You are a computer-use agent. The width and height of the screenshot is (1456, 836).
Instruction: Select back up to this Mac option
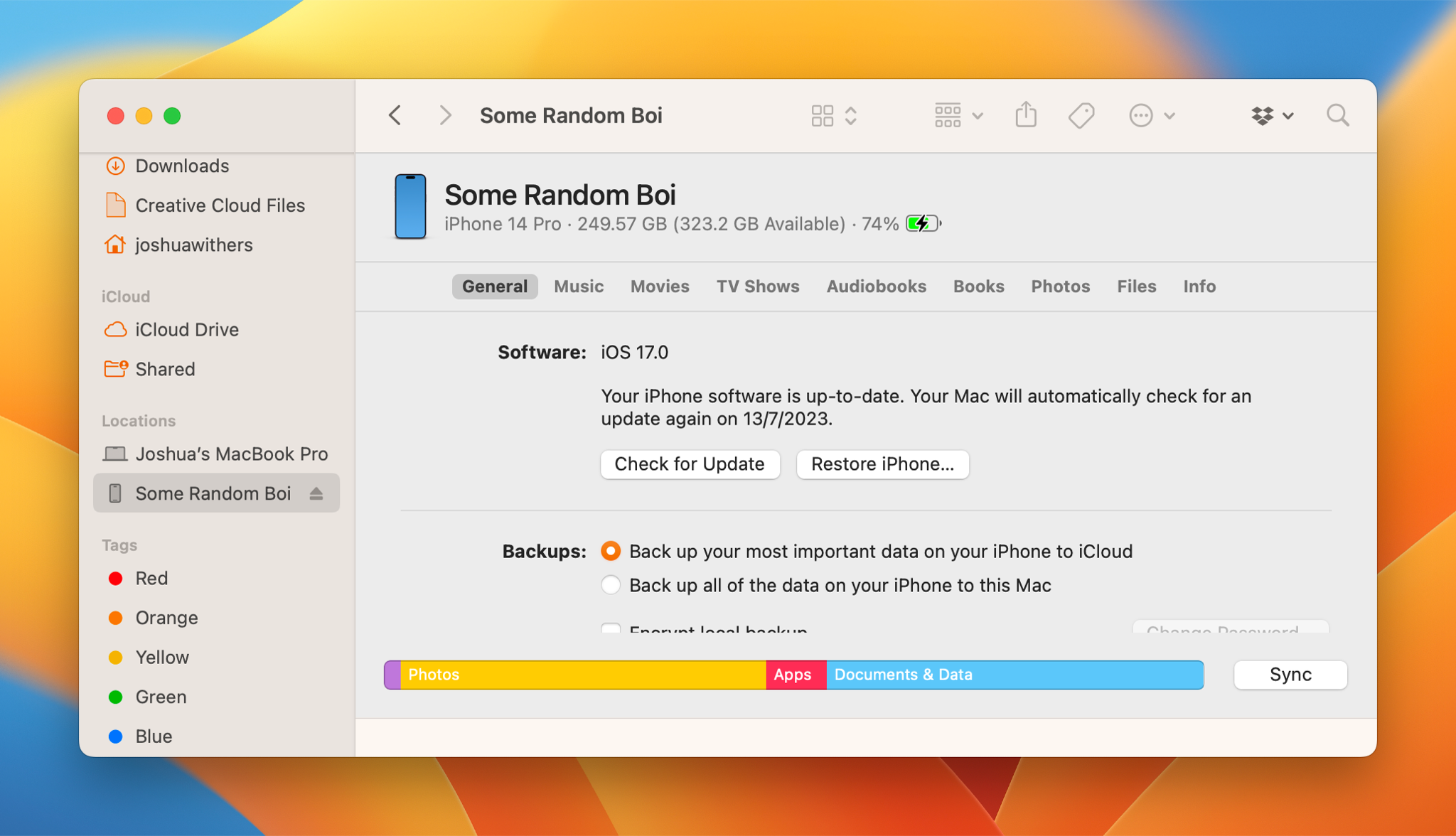611,585
